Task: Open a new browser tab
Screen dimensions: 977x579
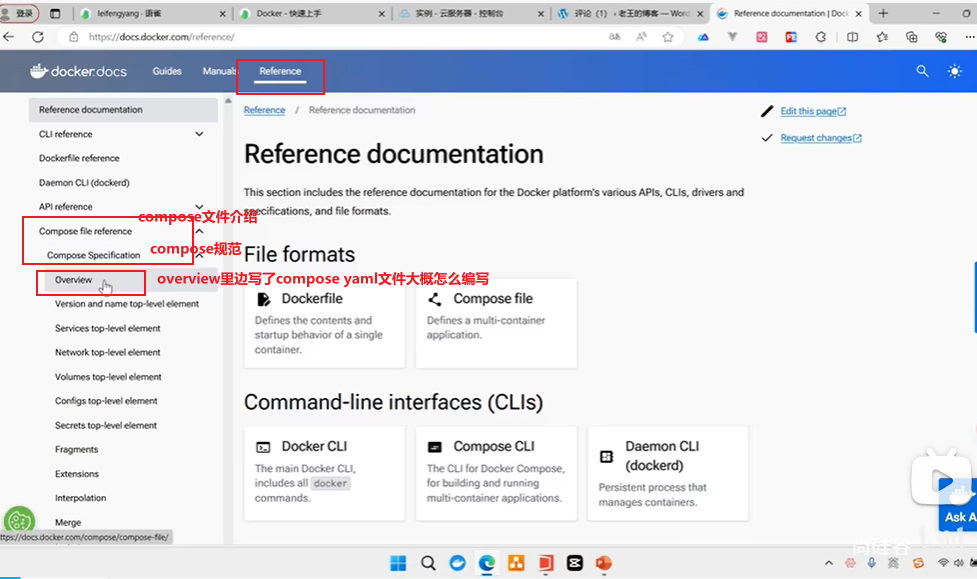Action: (883, 13)
